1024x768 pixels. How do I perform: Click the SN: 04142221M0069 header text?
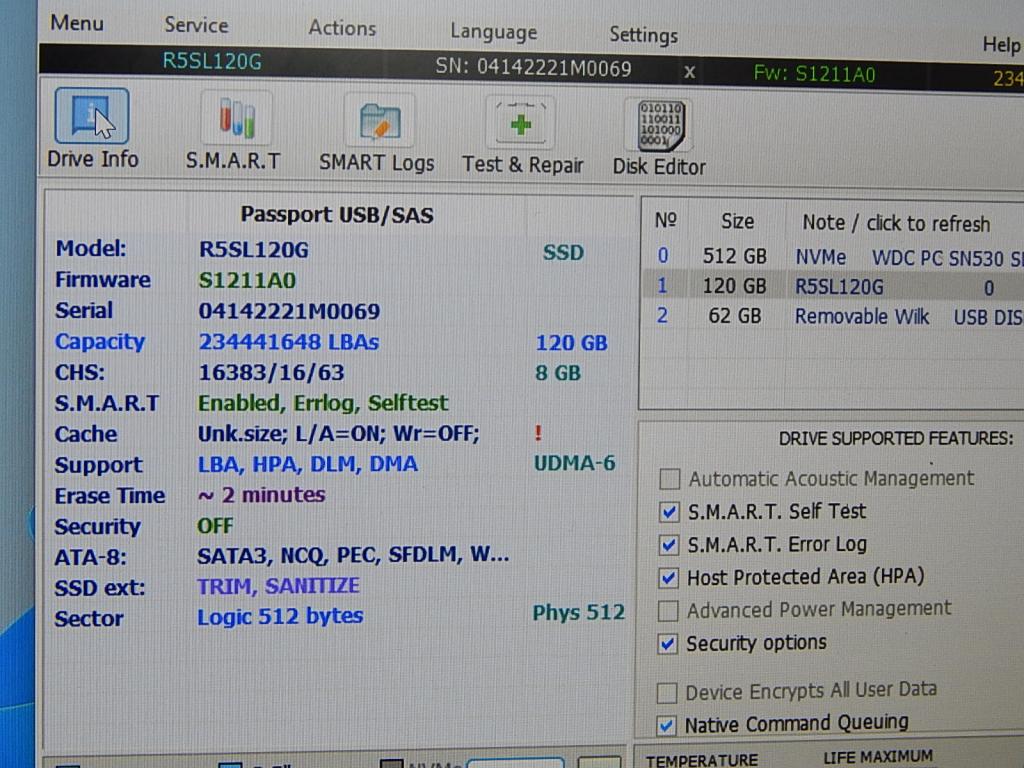coord(534,68)
